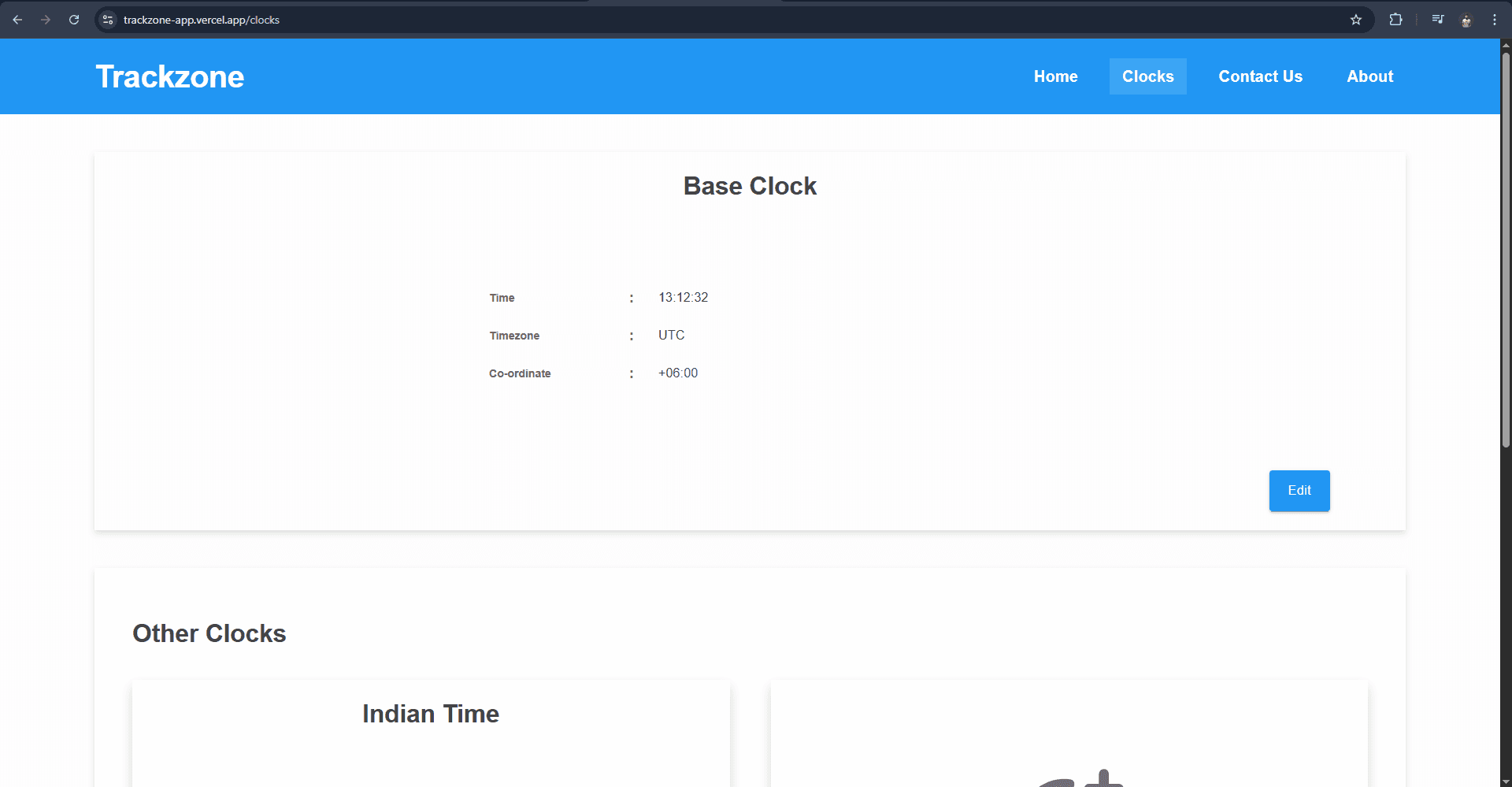Select the Clocks navigation tab

(1147, 76)
